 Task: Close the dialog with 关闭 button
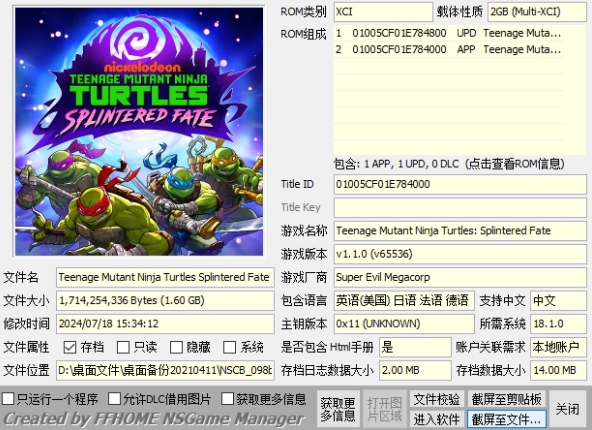pos(567,409)
